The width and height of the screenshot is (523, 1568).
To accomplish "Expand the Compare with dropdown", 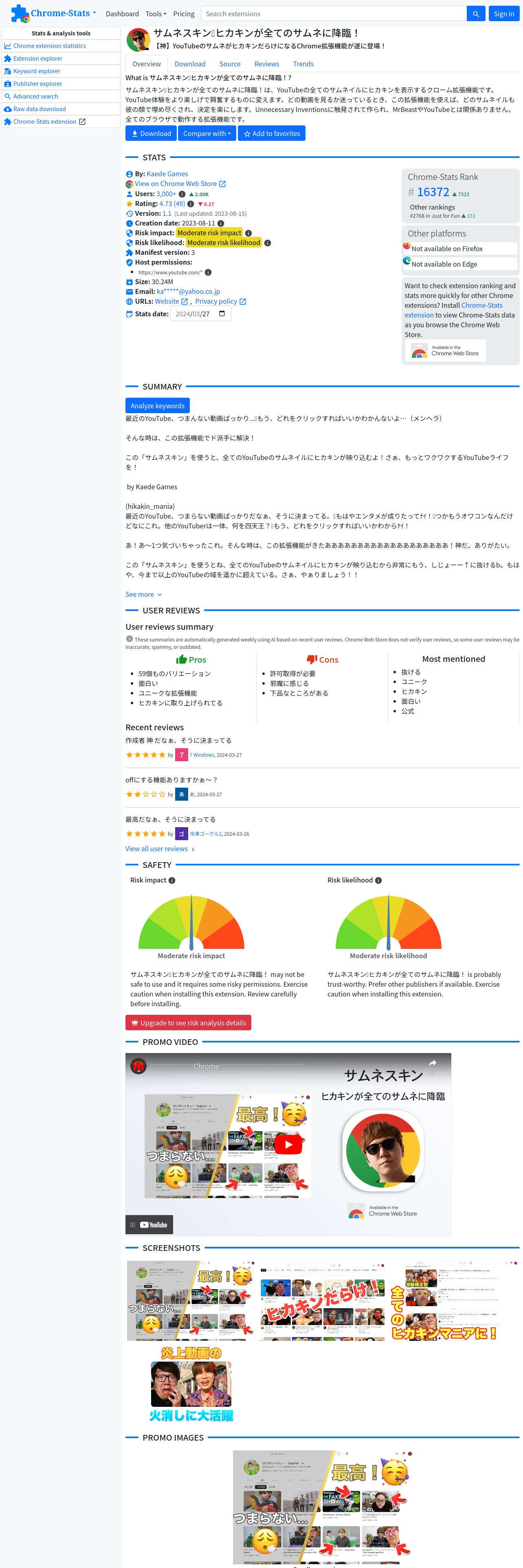I will 207,133.
